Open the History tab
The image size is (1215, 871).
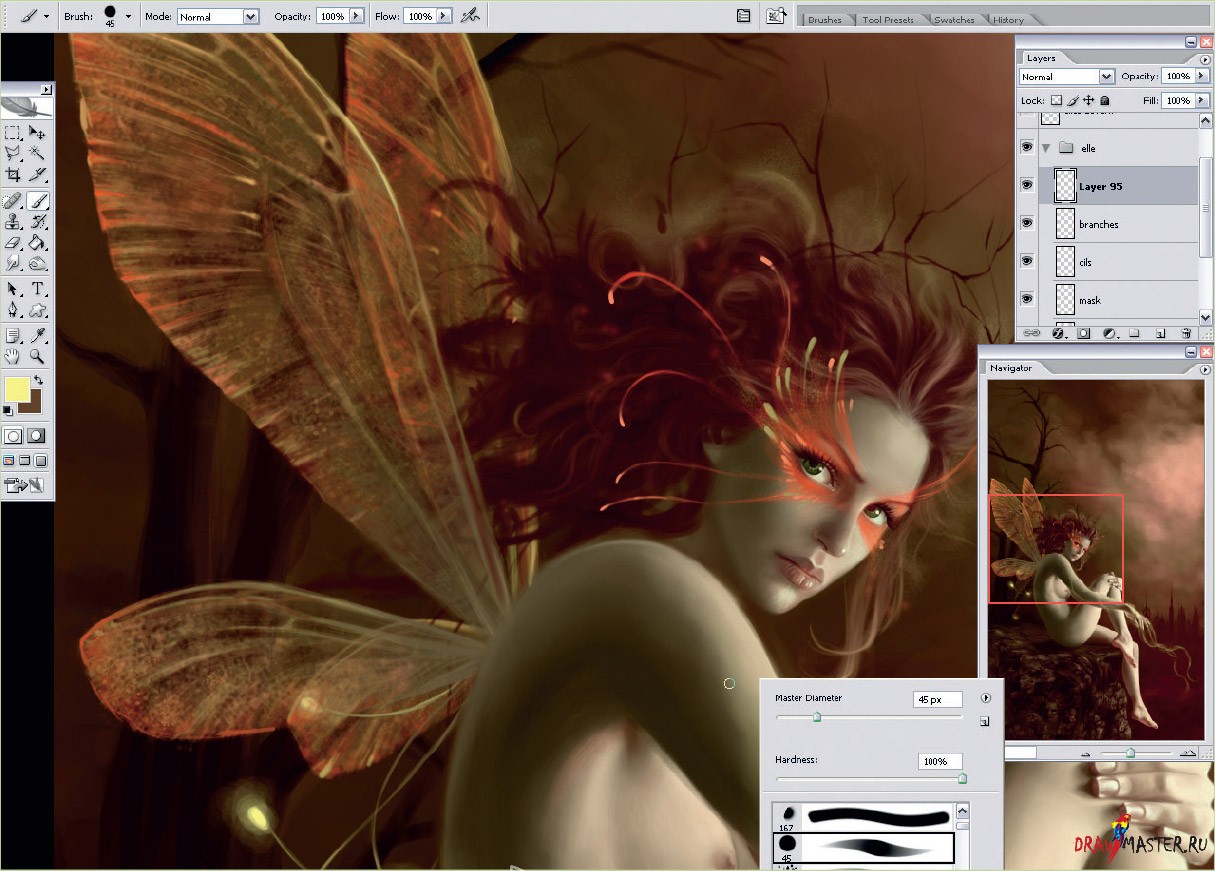click(1009, 19)
